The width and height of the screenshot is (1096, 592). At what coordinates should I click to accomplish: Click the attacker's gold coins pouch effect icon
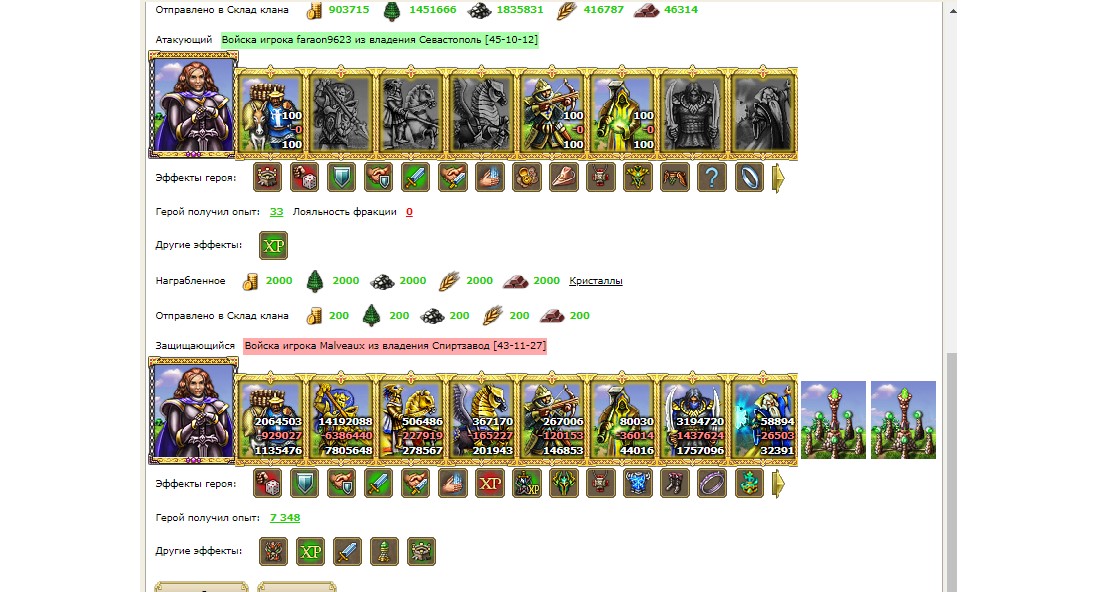(526, 178)
